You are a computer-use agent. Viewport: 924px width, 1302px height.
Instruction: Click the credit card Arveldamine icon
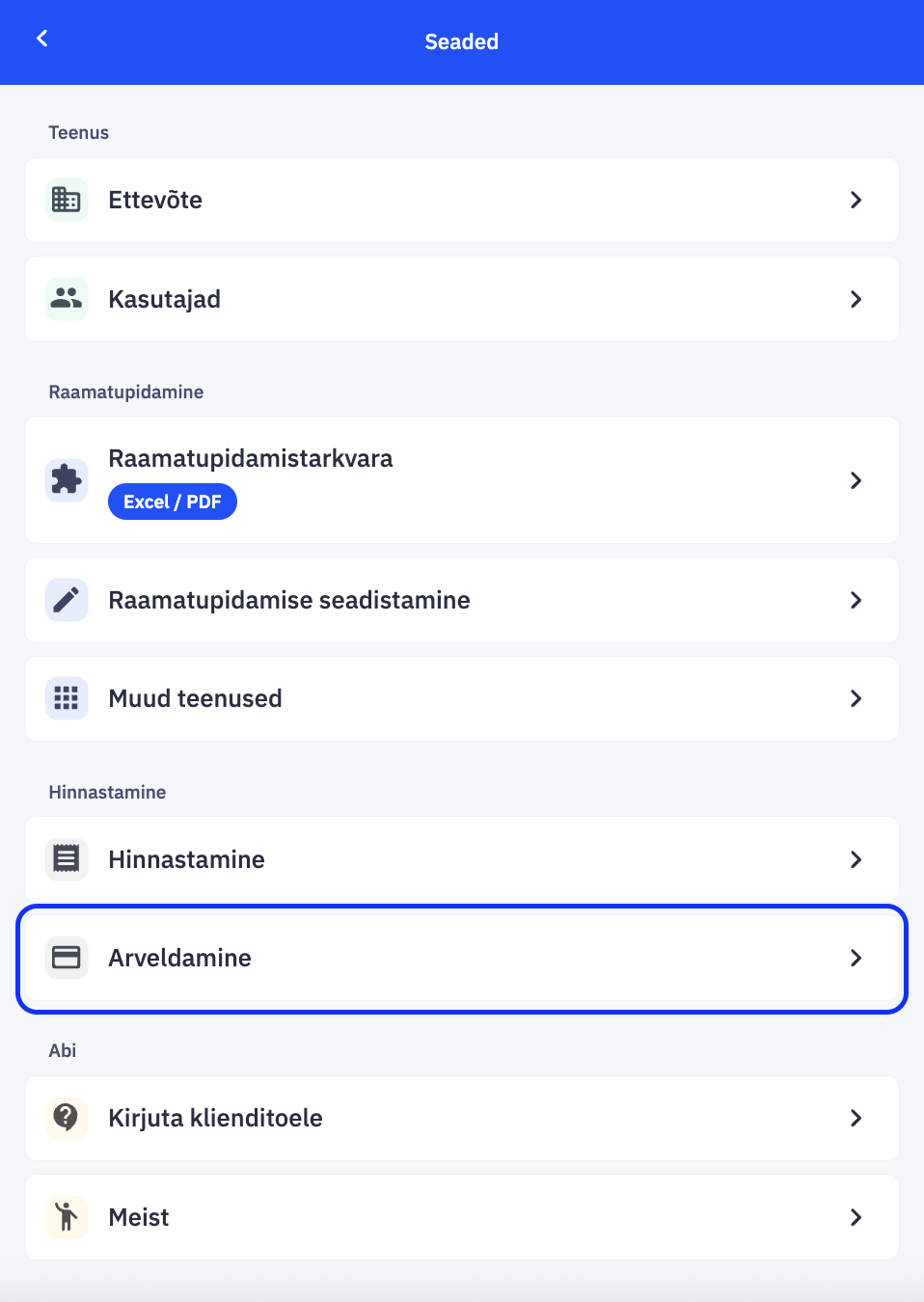click(x=67, y=958)
